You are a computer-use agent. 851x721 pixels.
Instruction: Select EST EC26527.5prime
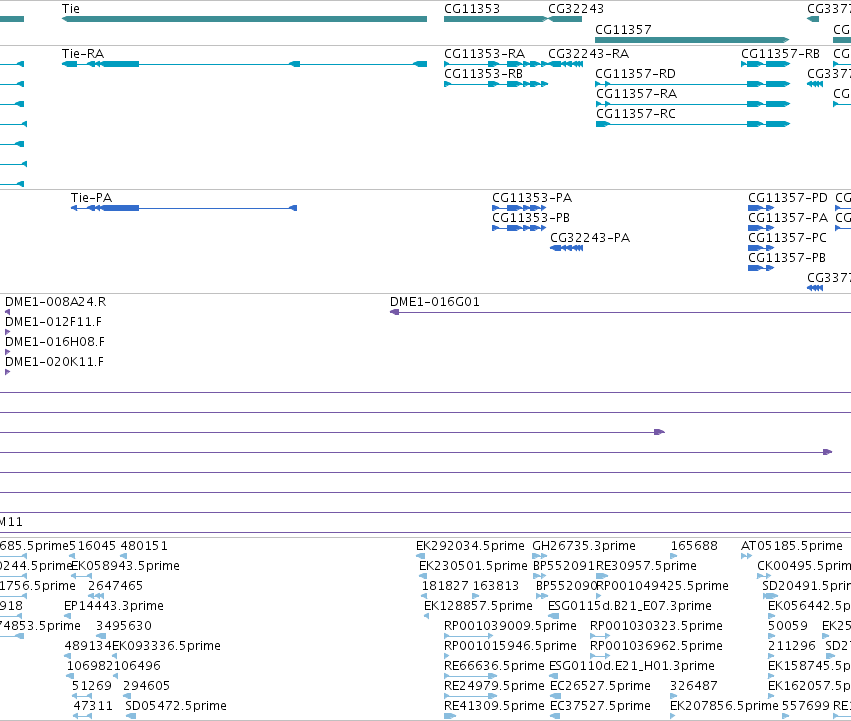click(600, 686)
